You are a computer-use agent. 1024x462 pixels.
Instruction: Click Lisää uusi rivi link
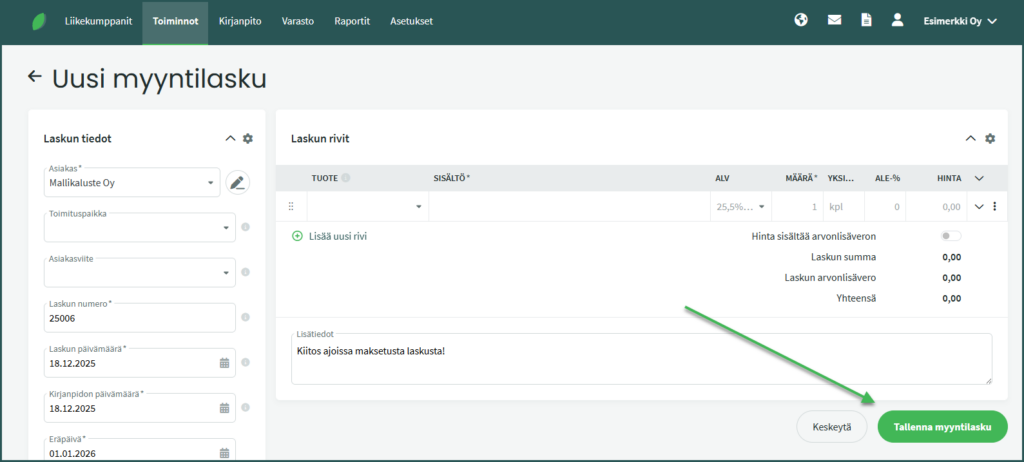[329, 236]
